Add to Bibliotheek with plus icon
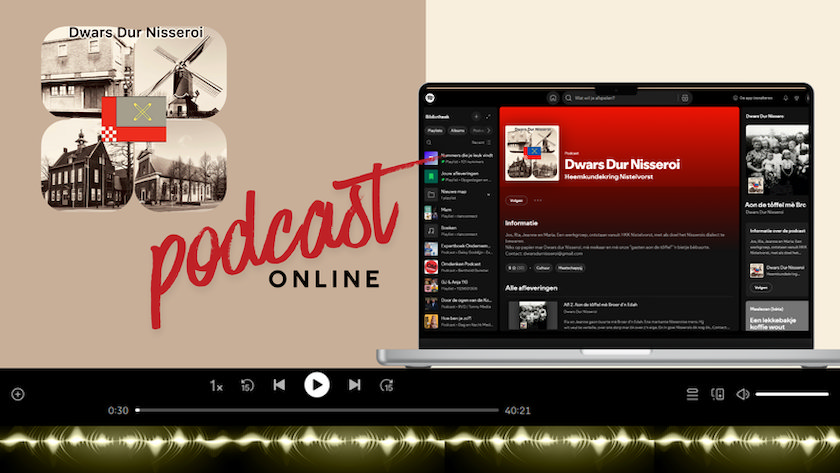 [x=476, y=116]
